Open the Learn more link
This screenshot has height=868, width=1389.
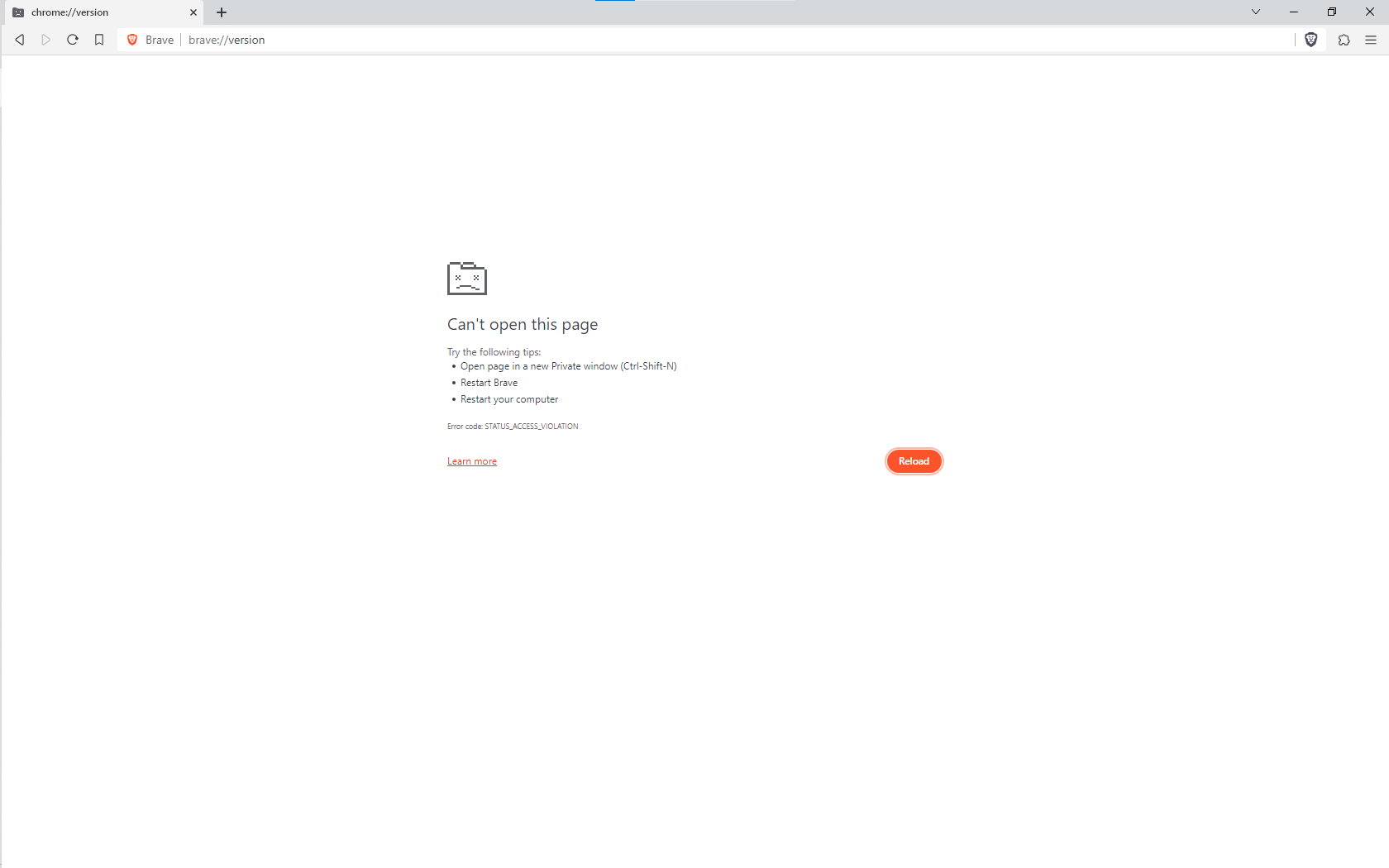pos(471,460)
